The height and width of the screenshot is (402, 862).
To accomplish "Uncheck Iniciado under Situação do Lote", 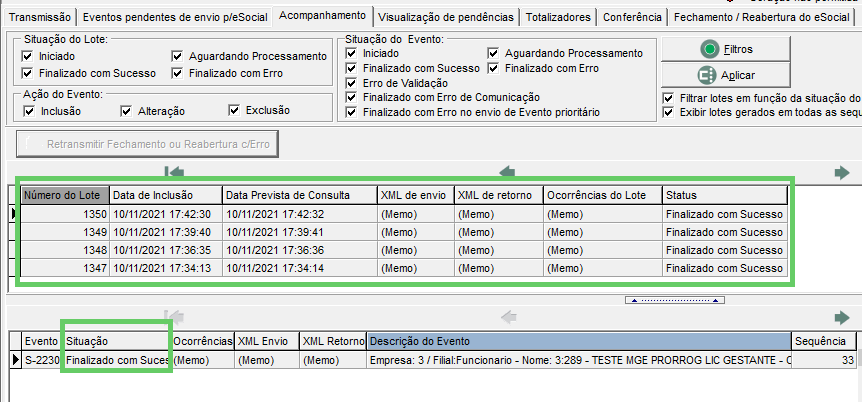I will click(x=27, y=56).
